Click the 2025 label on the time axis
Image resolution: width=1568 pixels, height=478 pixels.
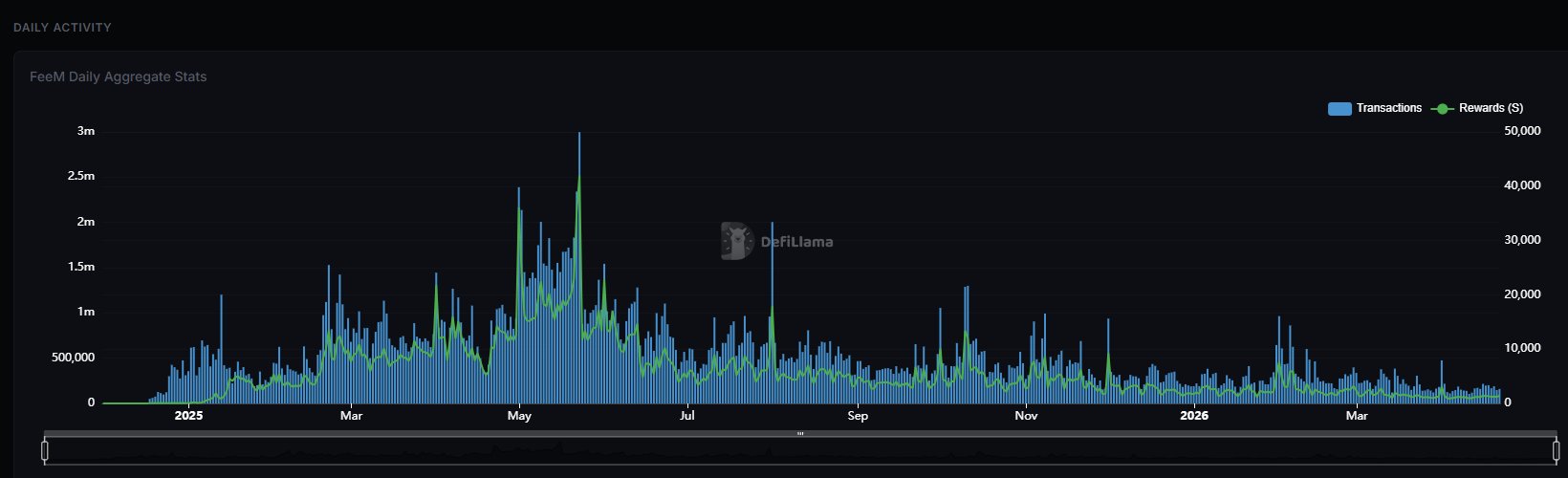click(188, 416)
